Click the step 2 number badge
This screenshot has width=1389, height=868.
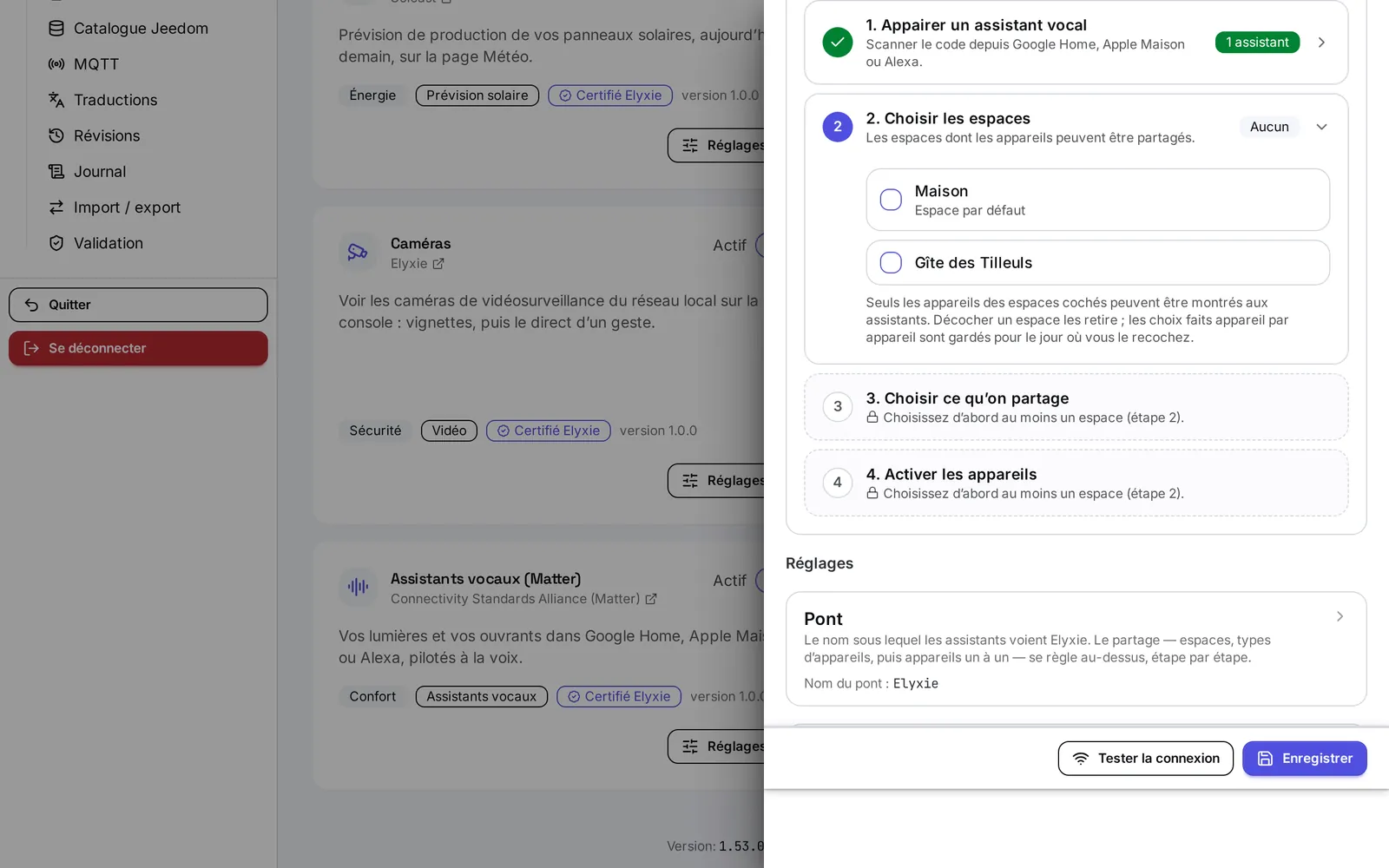(x=838, y=127)
